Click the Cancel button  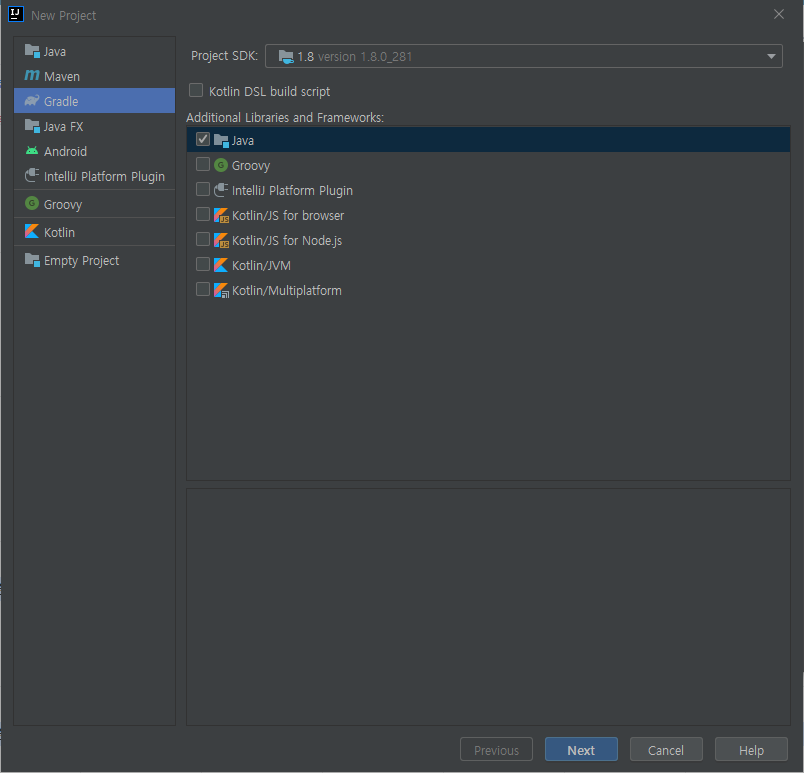(666, 749)
